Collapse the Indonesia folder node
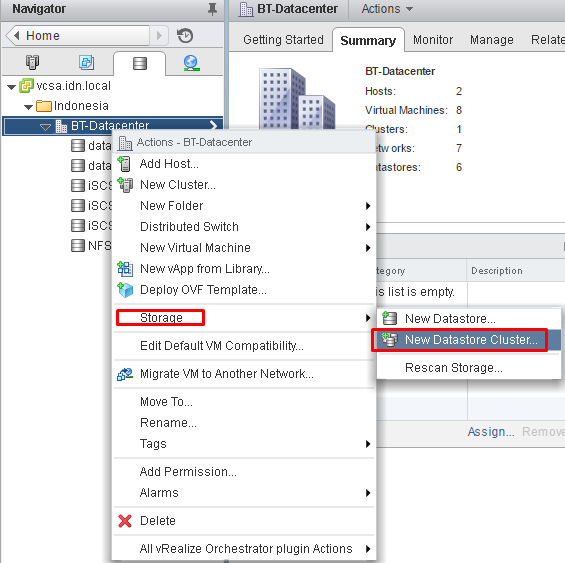565x563 pixels. pyautogui.click(x=28, y=107)
